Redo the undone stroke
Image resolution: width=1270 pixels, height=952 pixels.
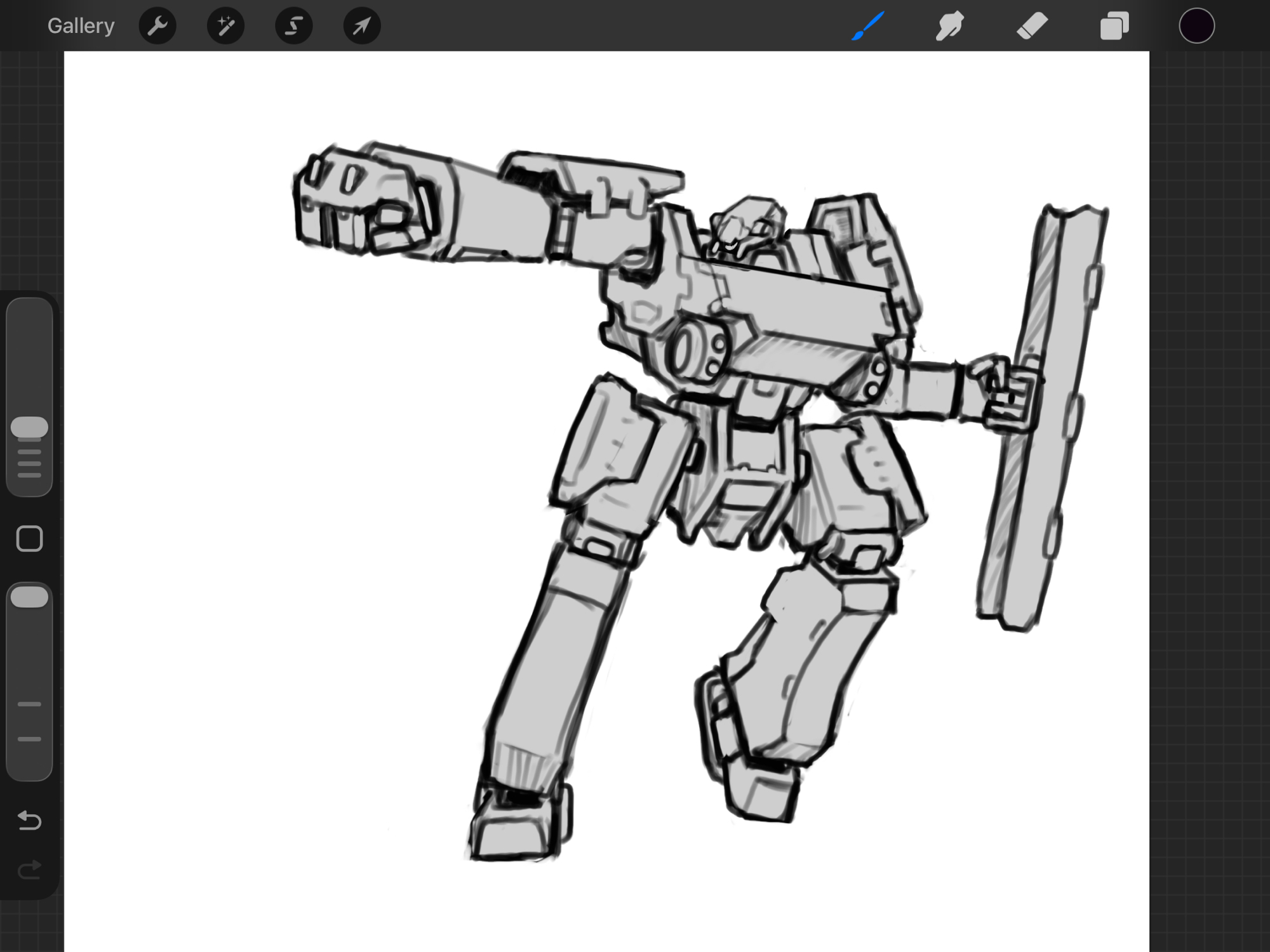coord(29,869)
